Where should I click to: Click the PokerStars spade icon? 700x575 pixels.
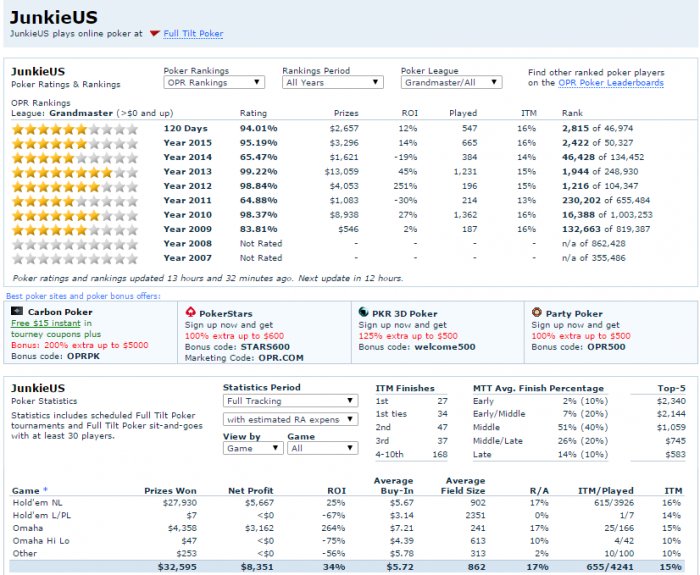click(x=191, y=312)
